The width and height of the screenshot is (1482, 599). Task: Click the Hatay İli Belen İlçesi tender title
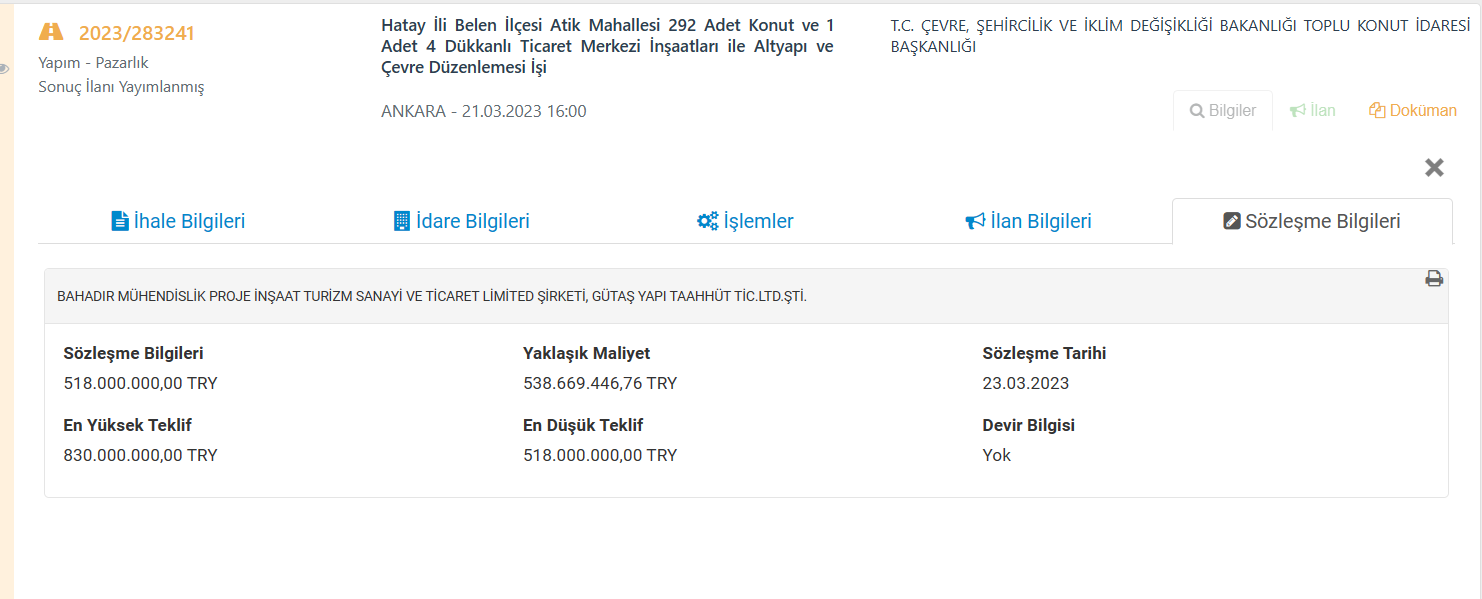(x=607, y=46)
